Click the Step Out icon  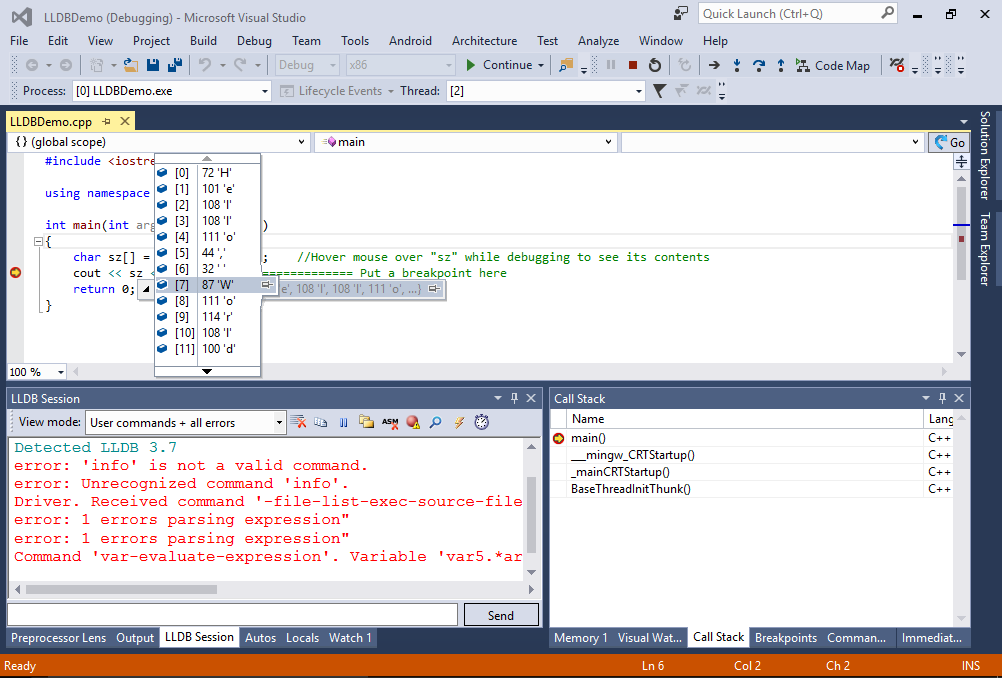[x=780, y=65]
